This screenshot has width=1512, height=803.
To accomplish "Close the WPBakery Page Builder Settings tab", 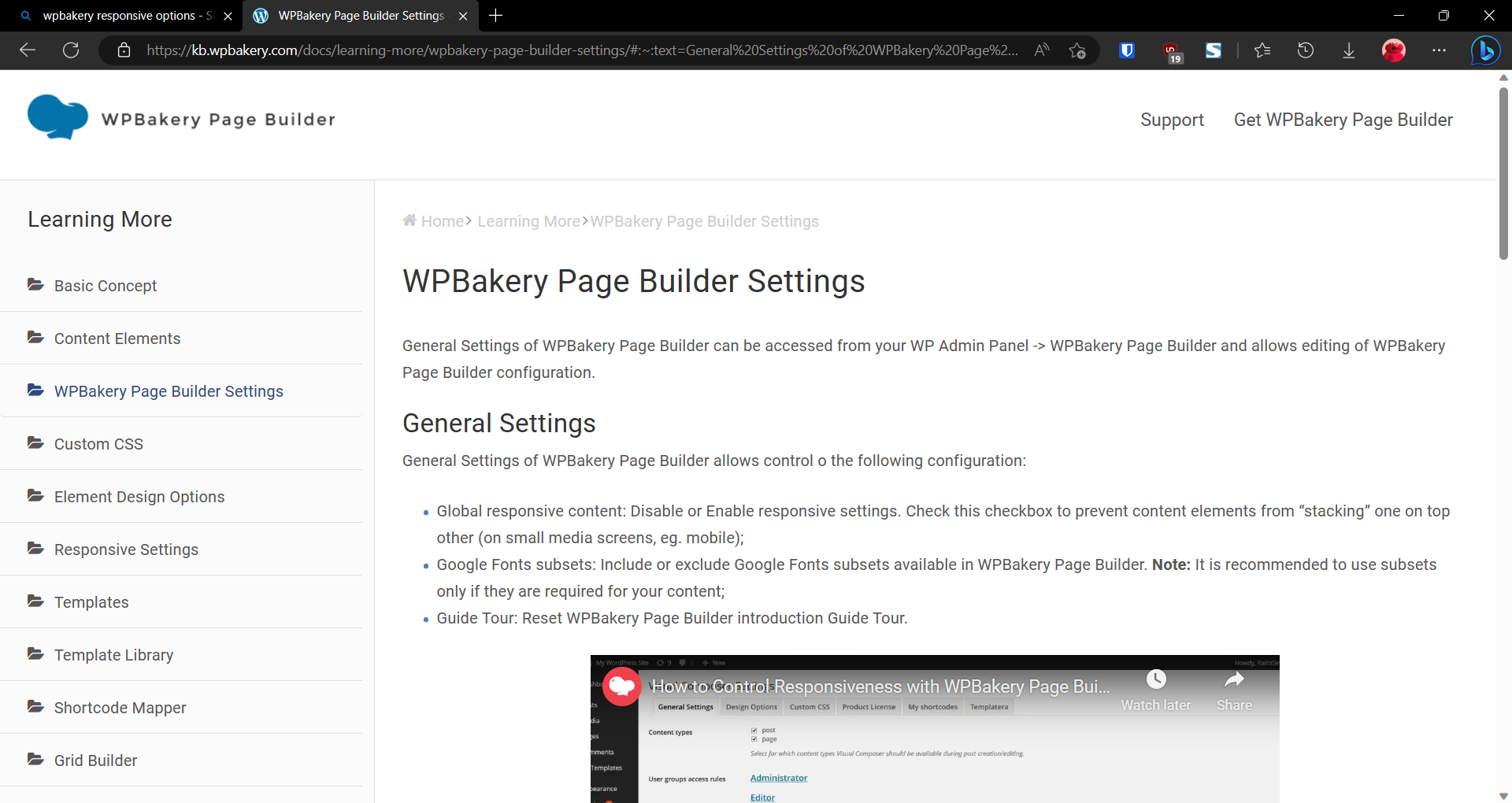I will [463, 16].
